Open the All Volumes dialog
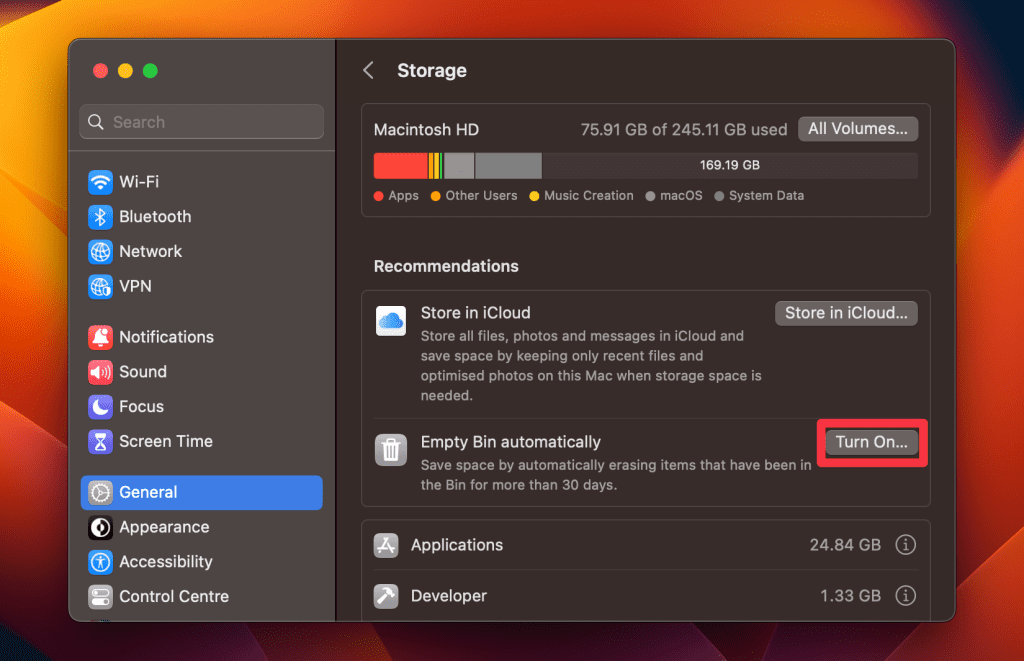Screen dimensions: 1024x661 tap(857, 128)
